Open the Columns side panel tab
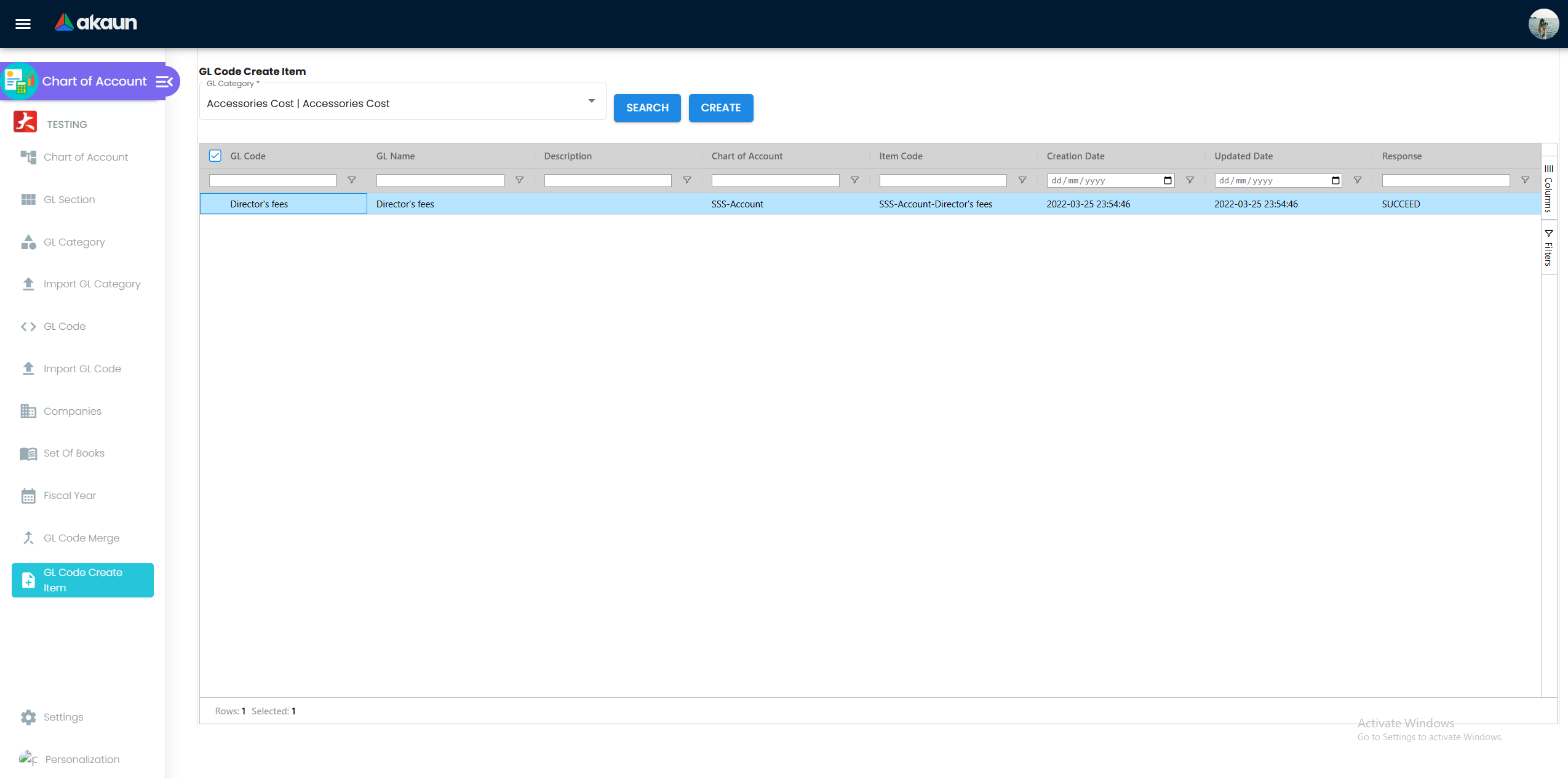Screen dimensions: 1568x779 (1549, 188)
